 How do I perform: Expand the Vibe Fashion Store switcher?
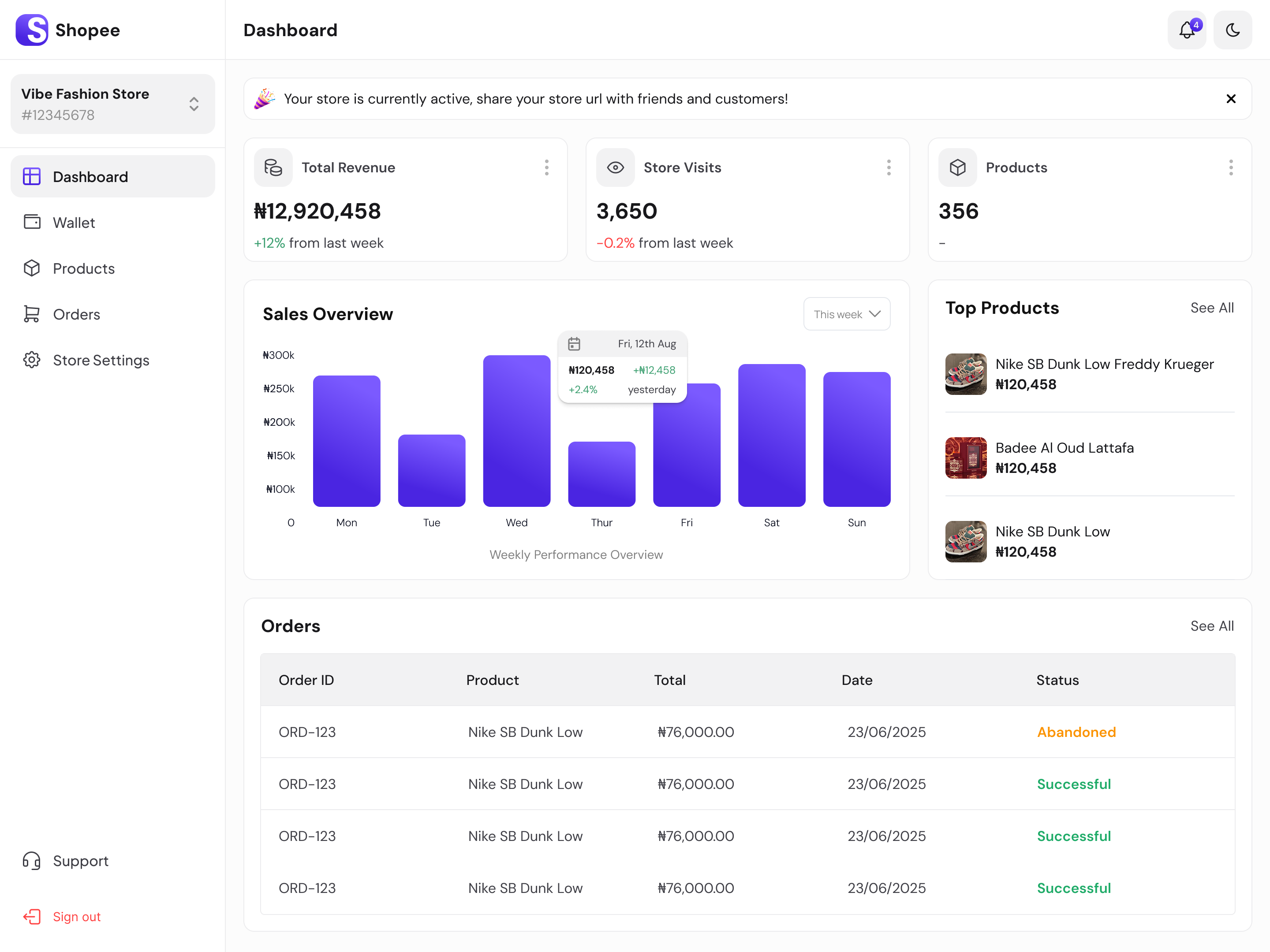(x=194, y=104)
